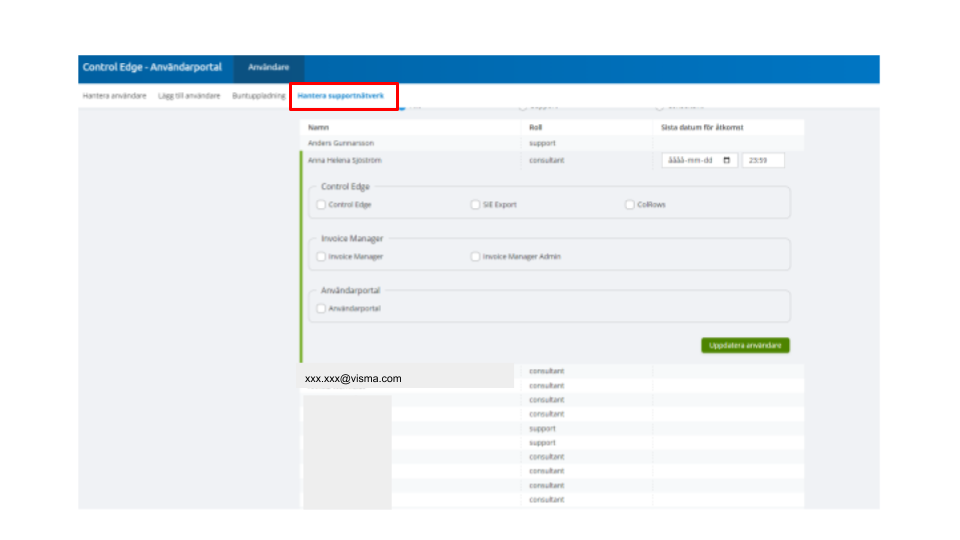Open the Användare top menu tab
Screen dimensions: 960x540
pyautogui.click(x=268, y=67)
